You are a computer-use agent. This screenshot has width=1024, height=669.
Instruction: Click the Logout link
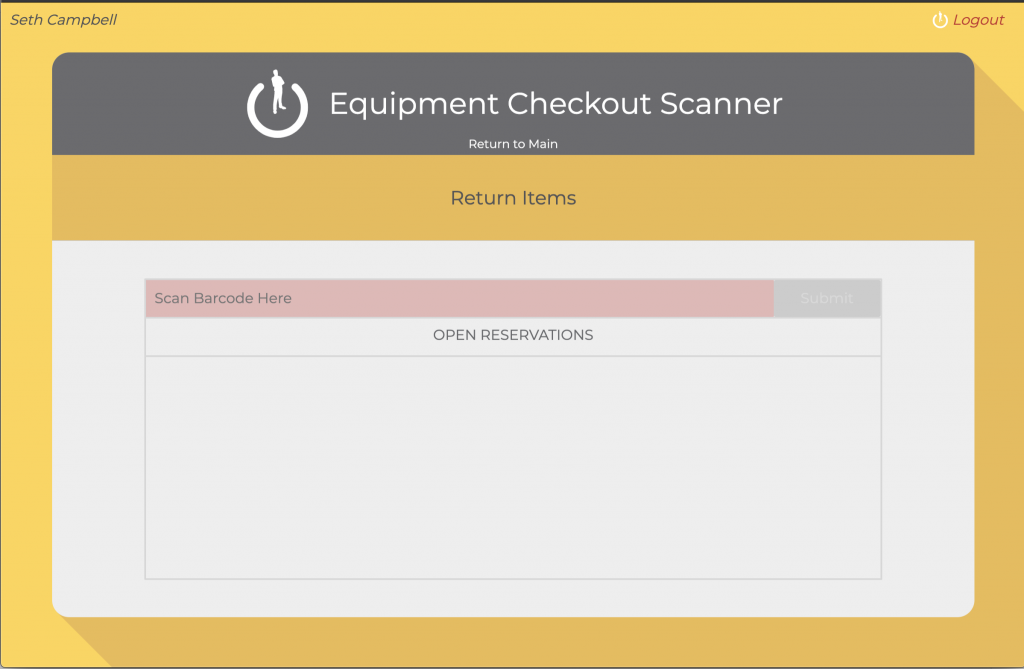978,20
